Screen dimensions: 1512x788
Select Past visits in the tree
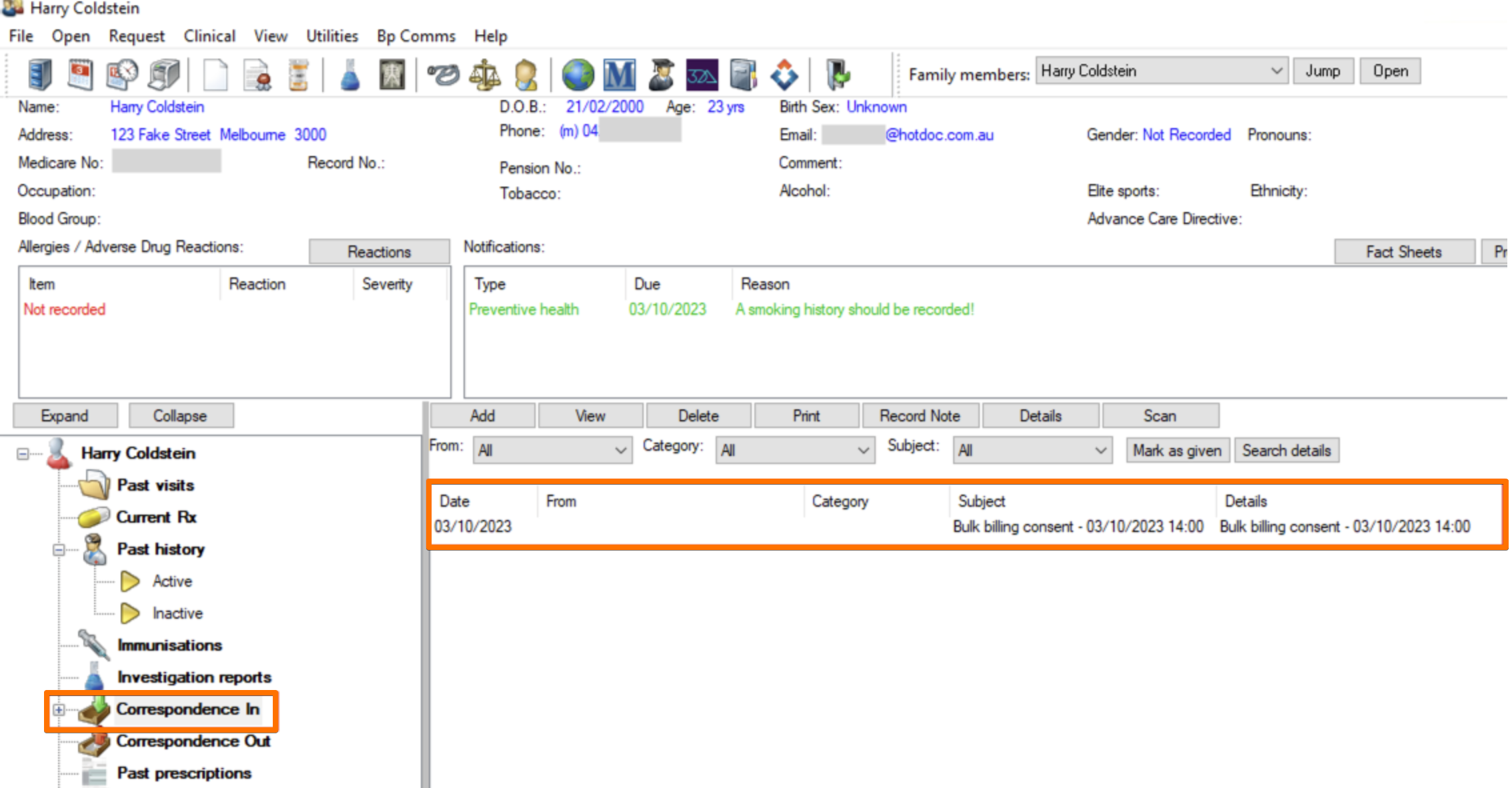(155, 485)
